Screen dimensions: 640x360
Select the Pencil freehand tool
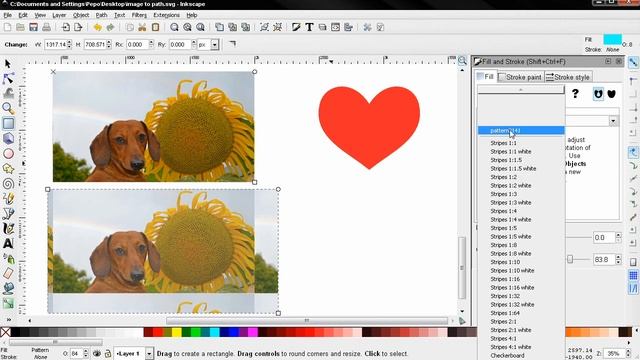pos(8,198)
